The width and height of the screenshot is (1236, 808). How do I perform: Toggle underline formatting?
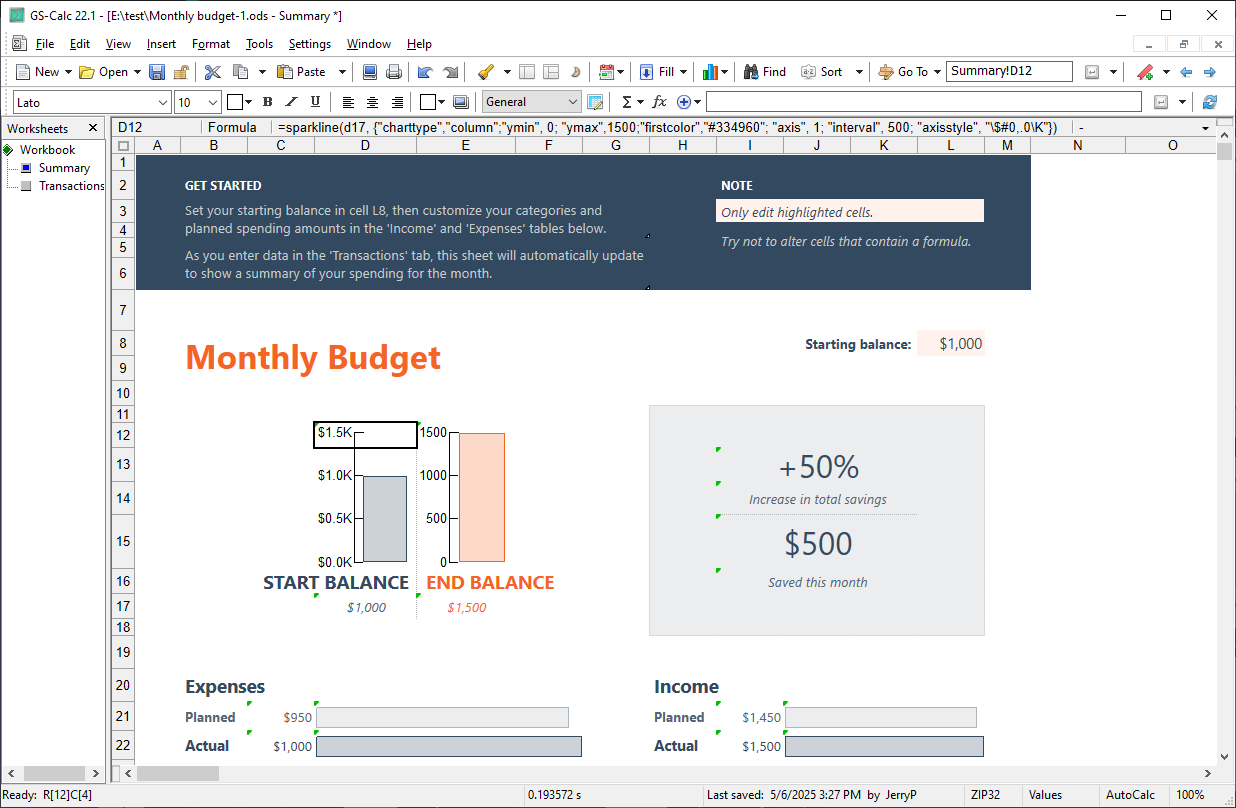(x=313, y=101)
